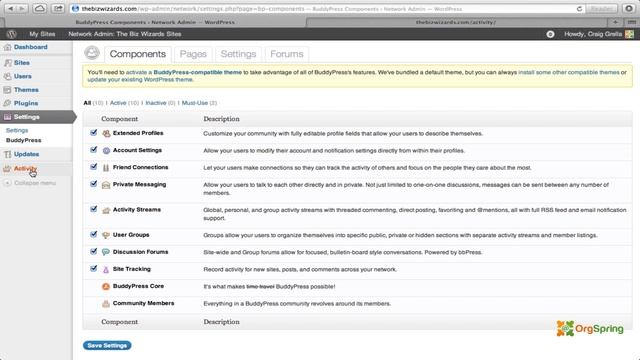Viewport: 640px width, 360px height.
Task: Uncheck the Account Settings checkbox
Action: point(93,150)
